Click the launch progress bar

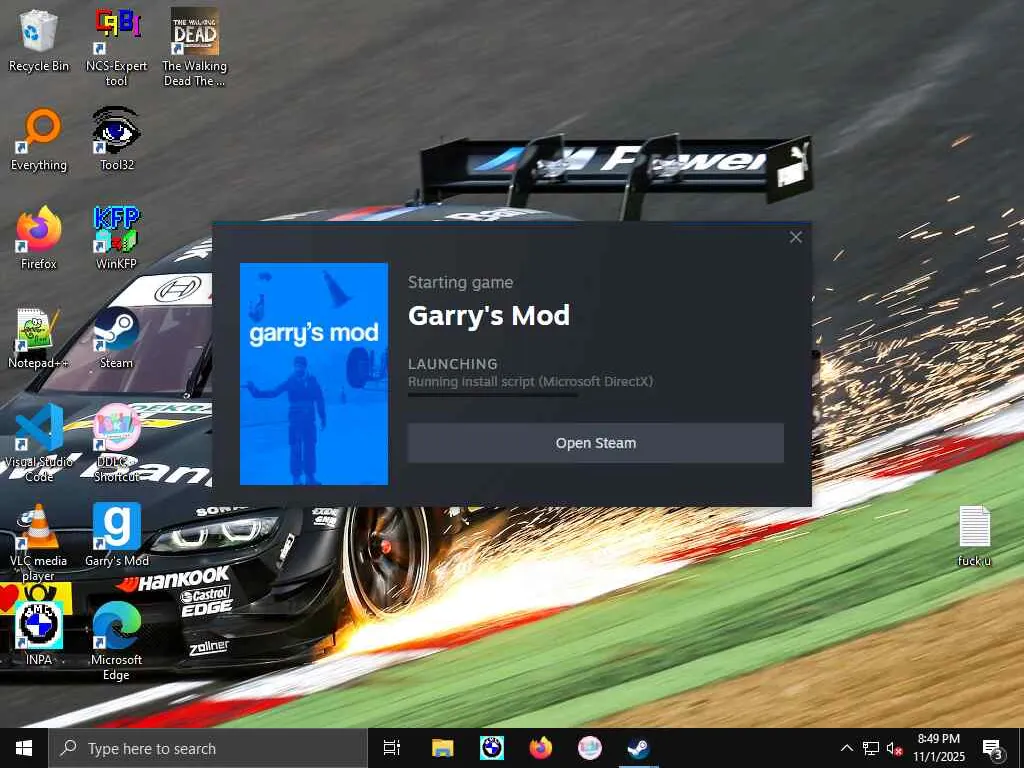(493, 394)
